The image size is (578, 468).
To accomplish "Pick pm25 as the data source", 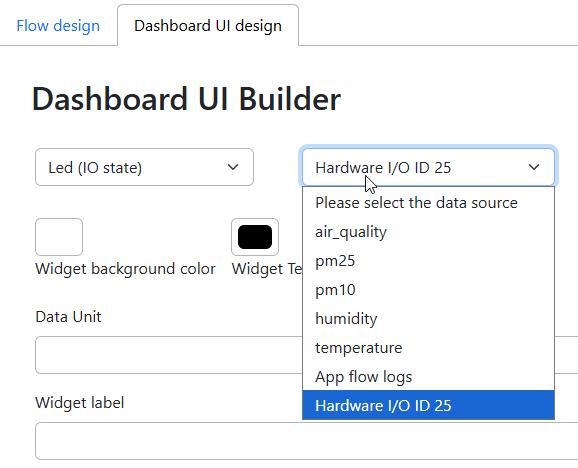I will pos(428,261).
